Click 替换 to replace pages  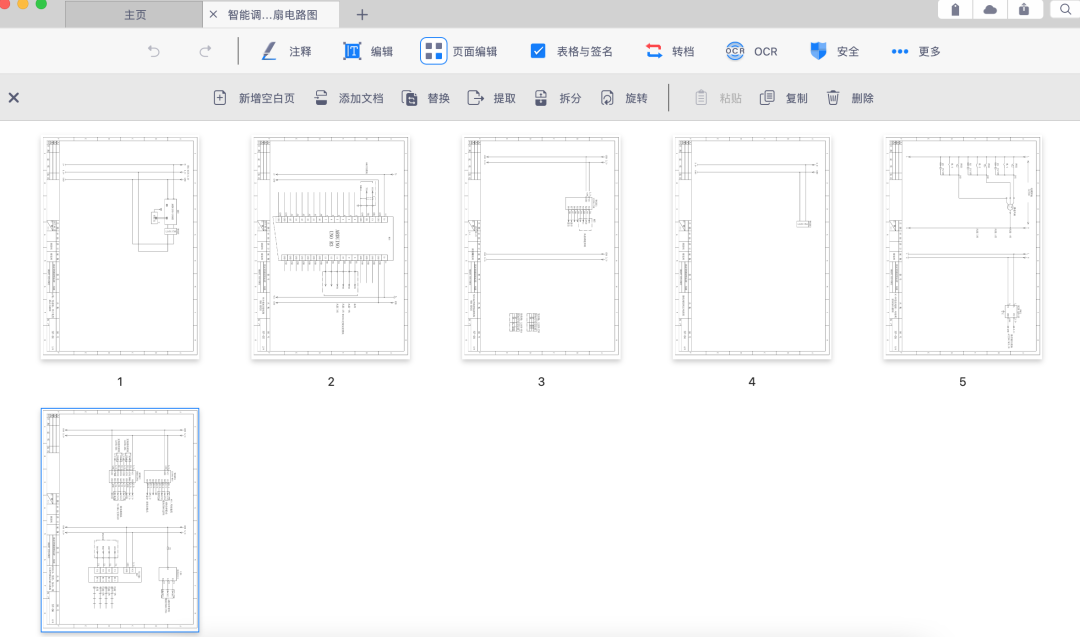point(426,98)
